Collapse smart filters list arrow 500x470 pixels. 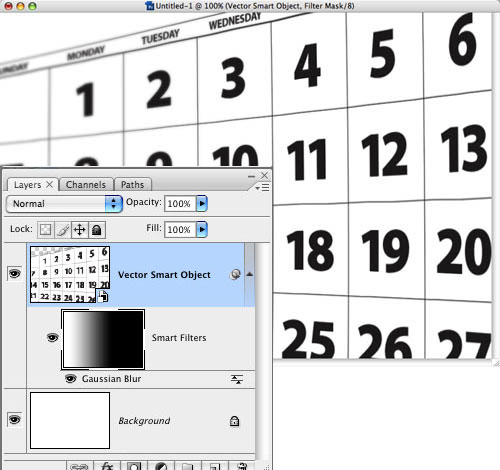click(x=249, y=274)
